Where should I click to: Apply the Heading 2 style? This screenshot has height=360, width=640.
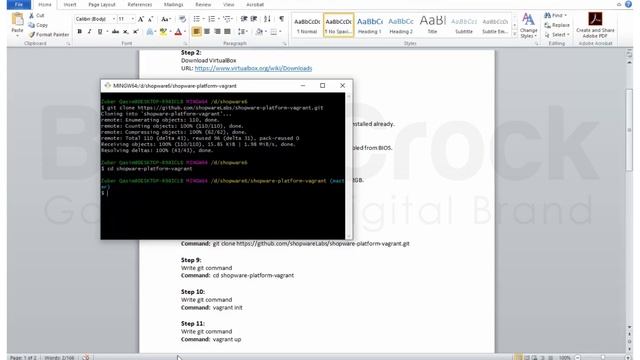coord(401,25)
